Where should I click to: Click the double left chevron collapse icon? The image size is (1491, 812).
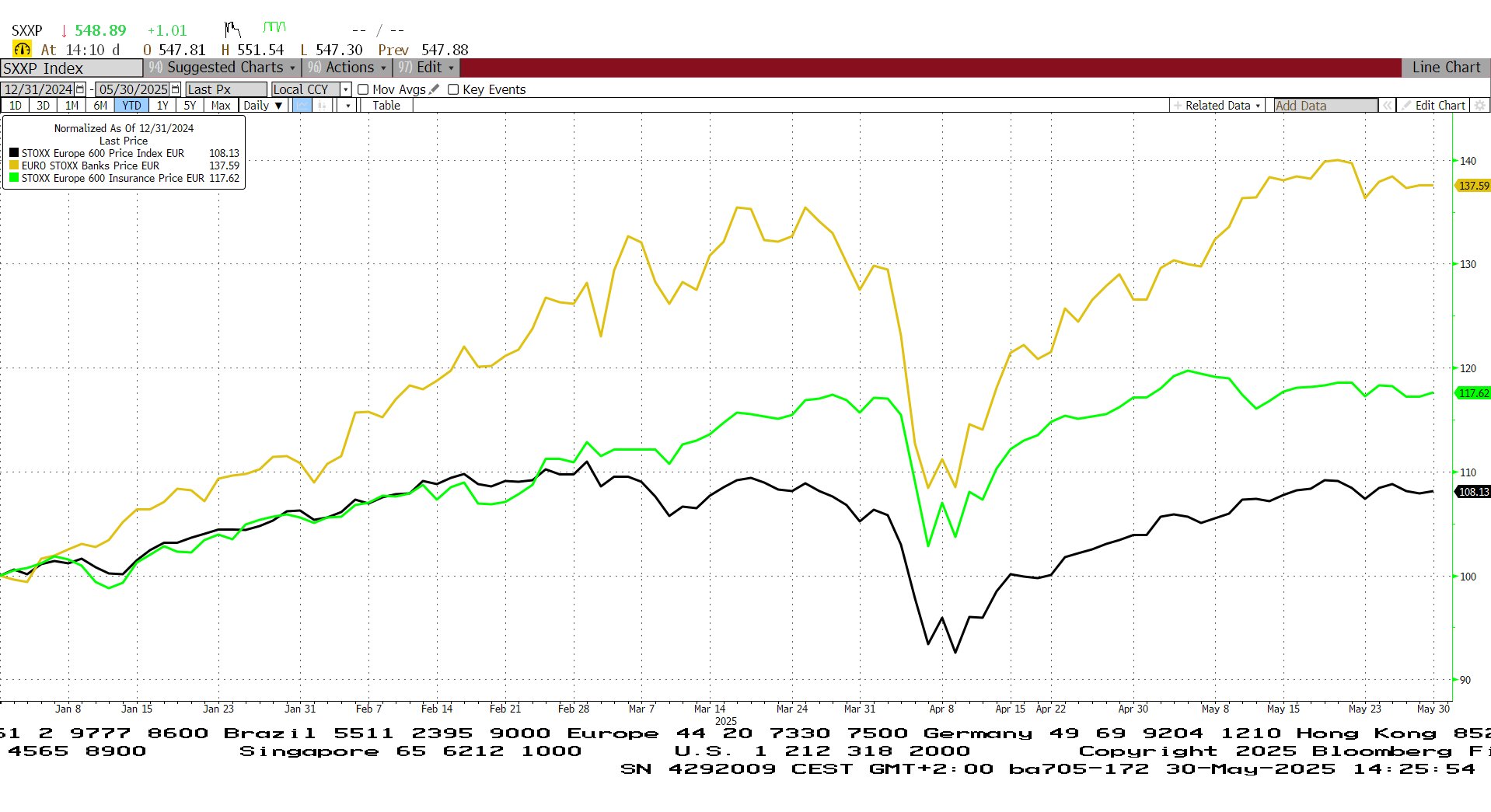pos(1387,106)
